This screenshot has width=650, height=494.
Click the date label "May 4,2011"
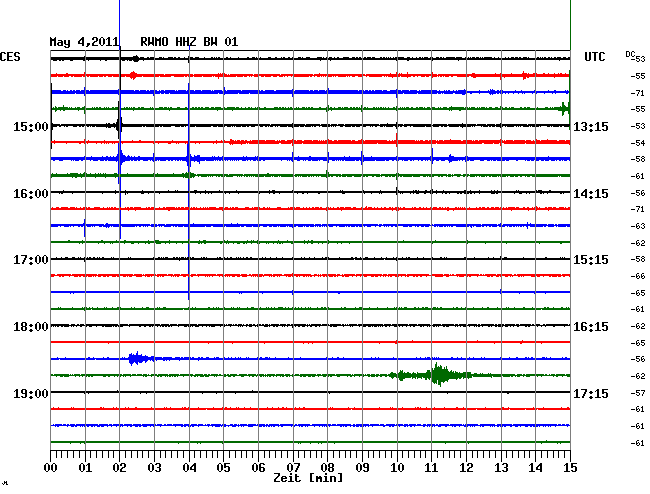(x=85, y=42)
